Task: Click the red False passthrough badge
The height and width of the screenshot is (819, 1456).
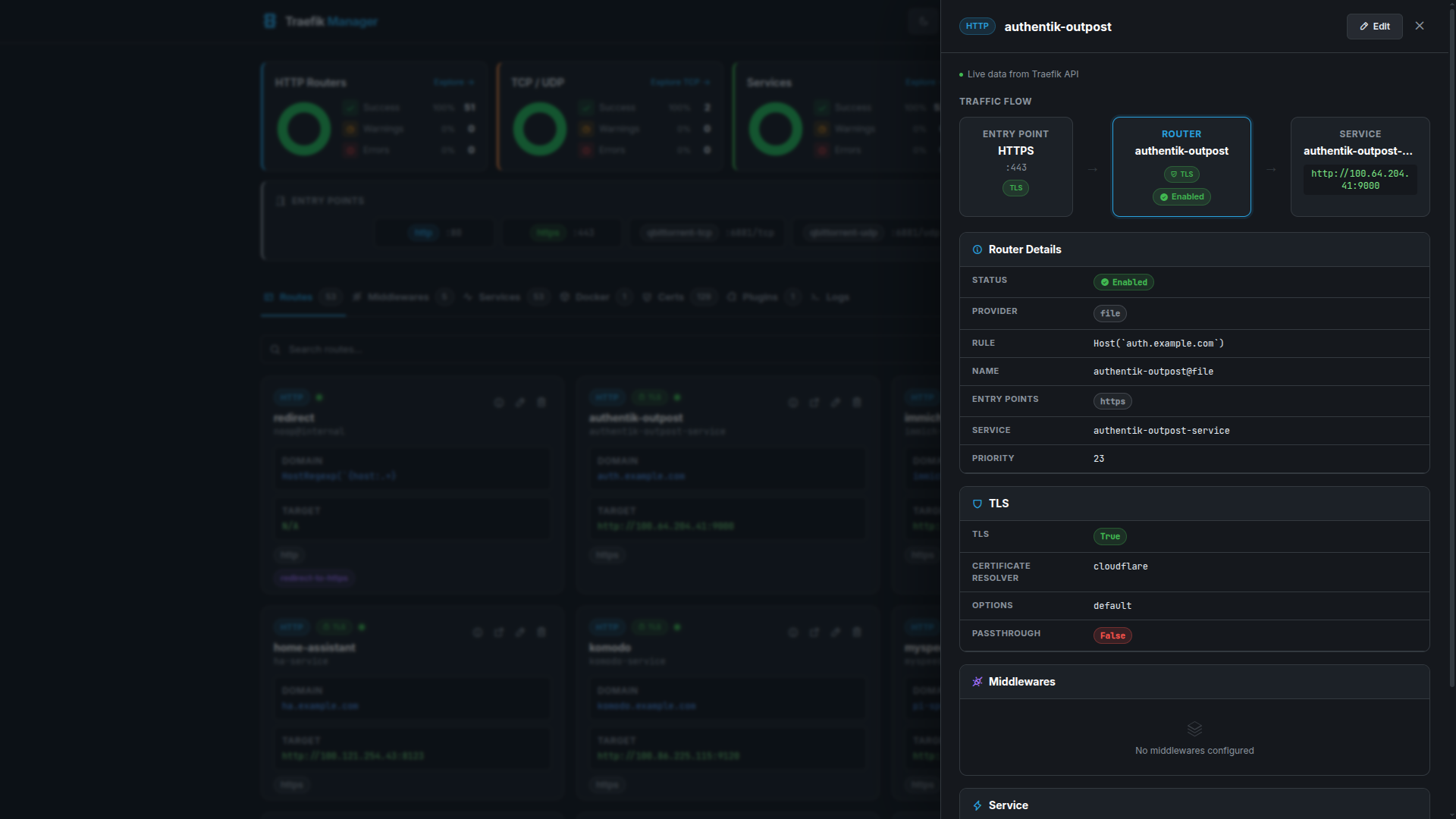Action: click(x=1112, y=635)
